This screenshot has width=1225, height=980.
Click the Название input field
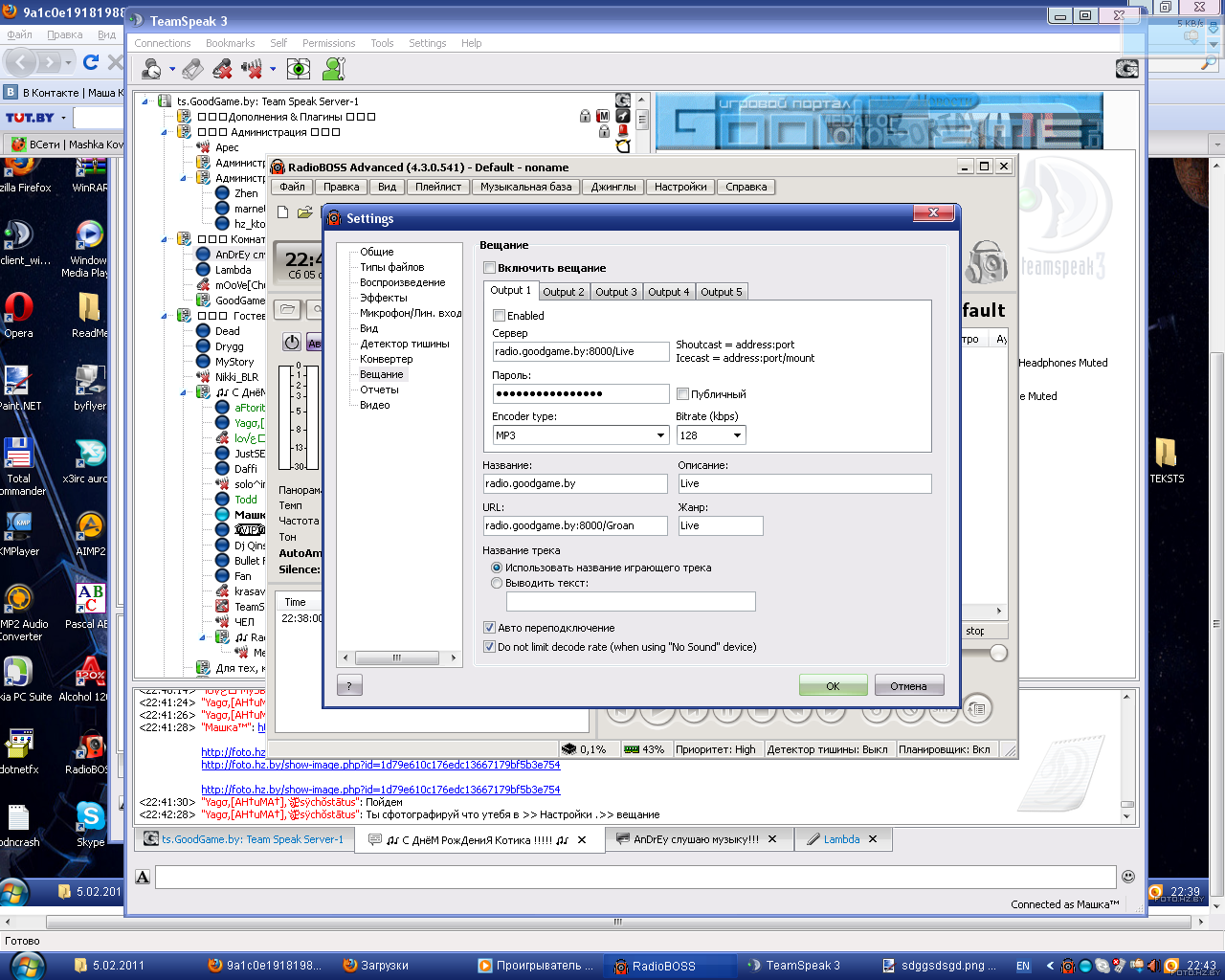pyautogui.click(x=575, y=483)
